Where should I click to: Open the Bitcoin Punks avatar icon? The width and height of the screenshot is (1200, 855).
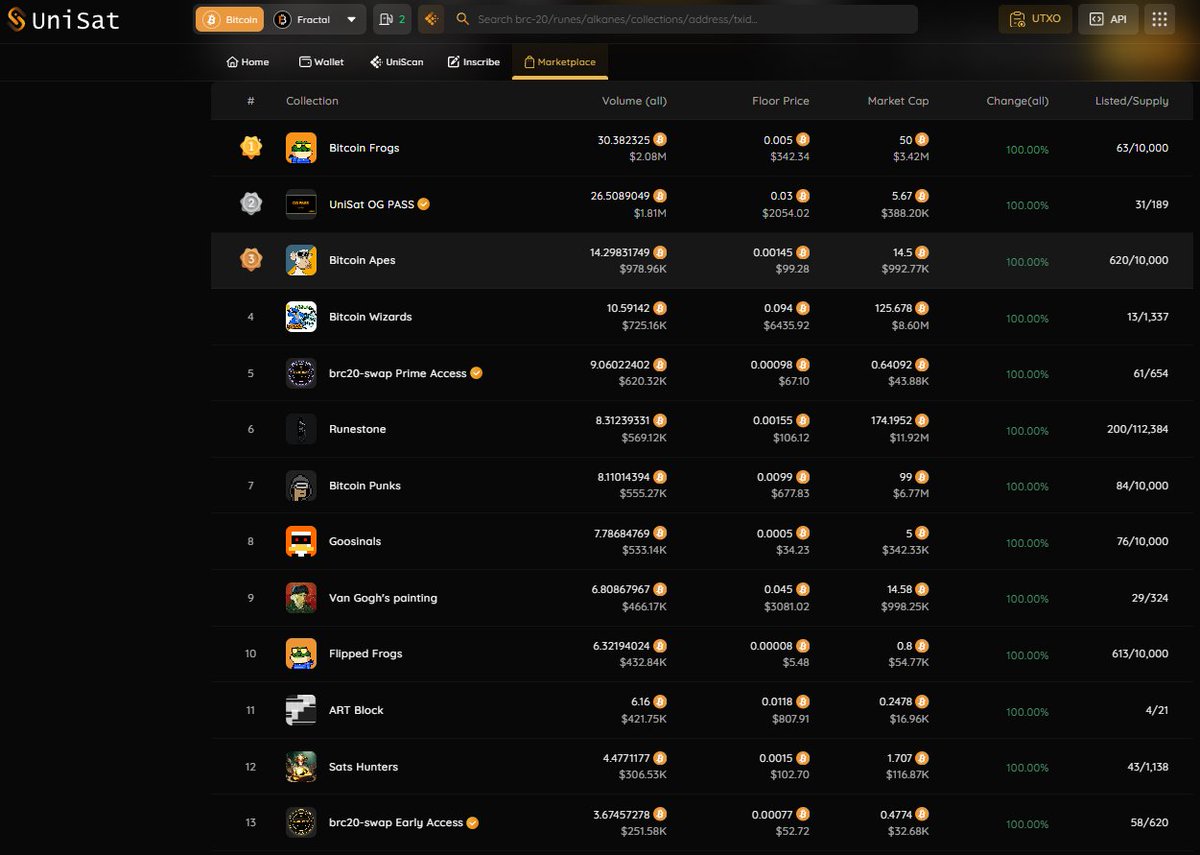click(x=301, y=486)
